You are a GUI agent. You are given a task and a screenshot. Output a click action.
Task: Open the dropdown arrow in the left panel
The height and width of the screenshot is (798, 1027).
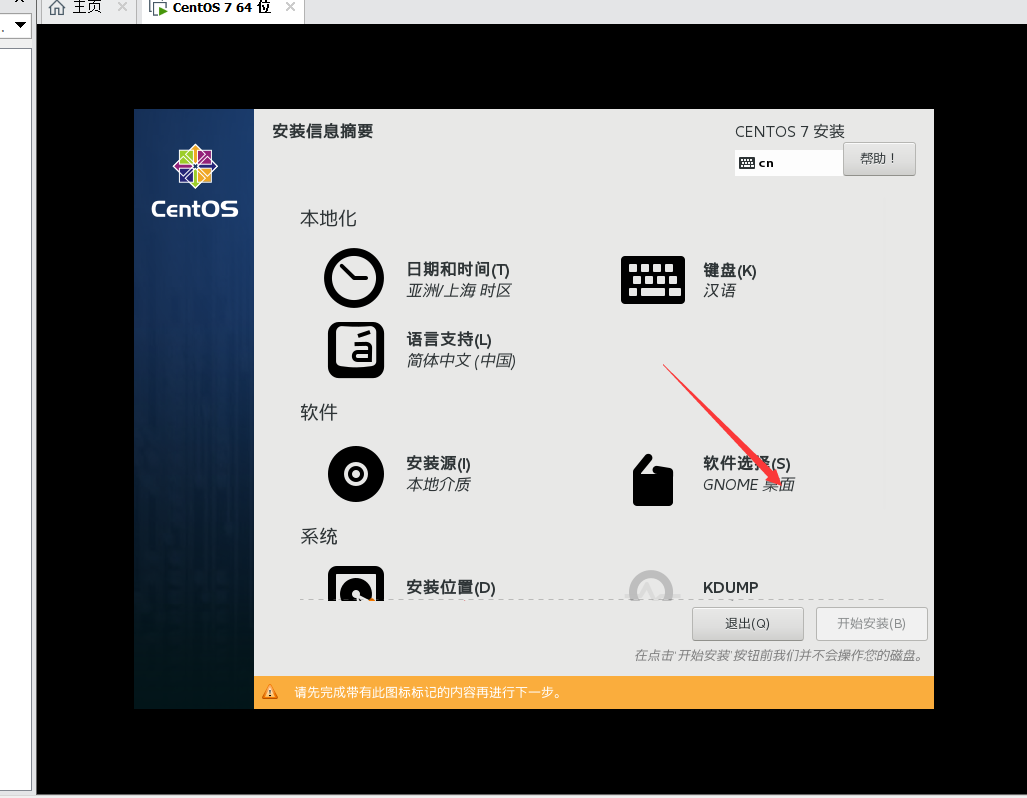tap(20, 25)
